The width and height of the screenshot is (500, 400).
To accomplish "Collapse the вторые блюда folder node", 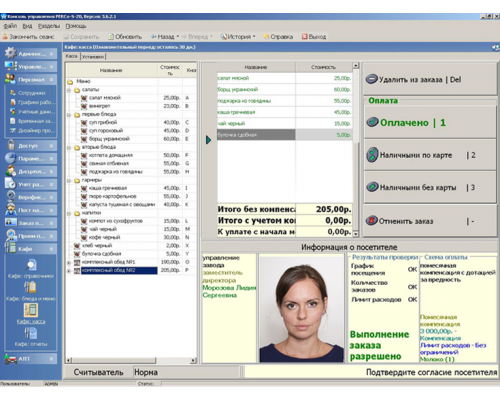I will [69, 147].
